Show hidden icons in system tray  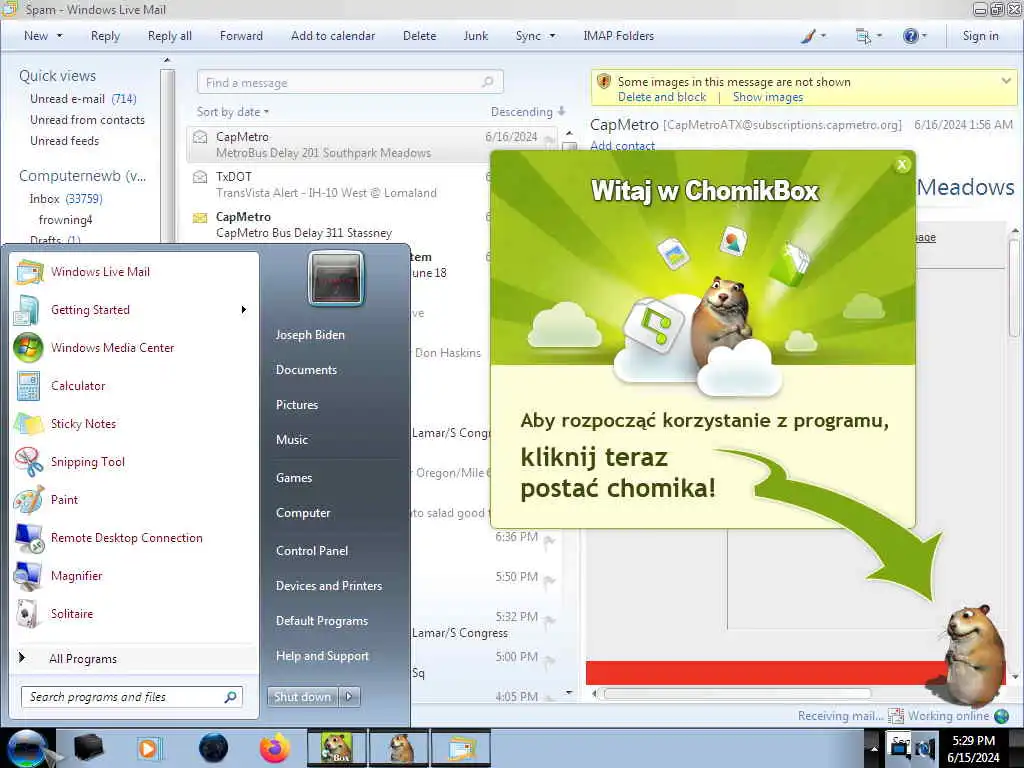[873, 749]
